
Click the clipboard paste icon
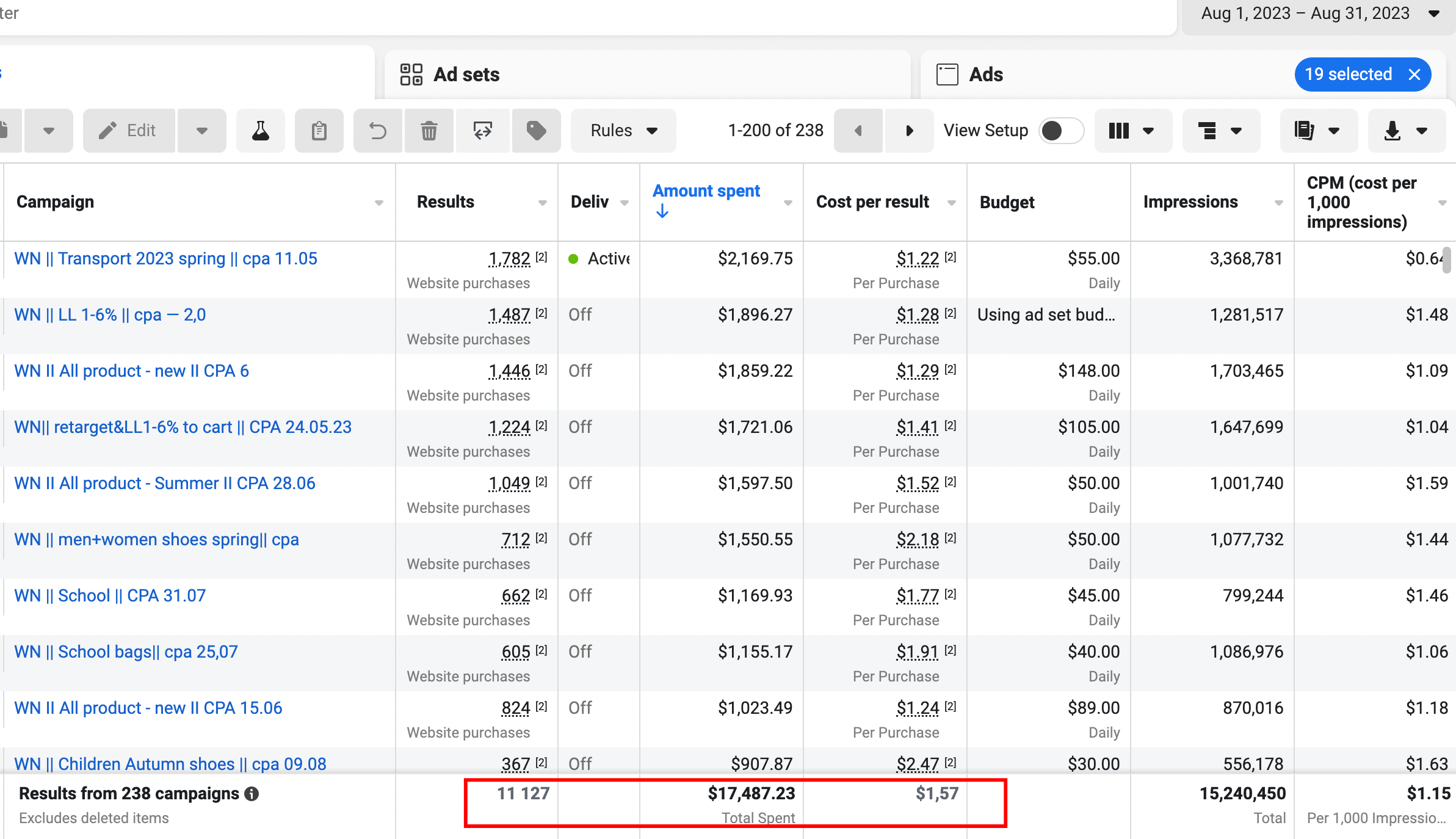point(319,131)
